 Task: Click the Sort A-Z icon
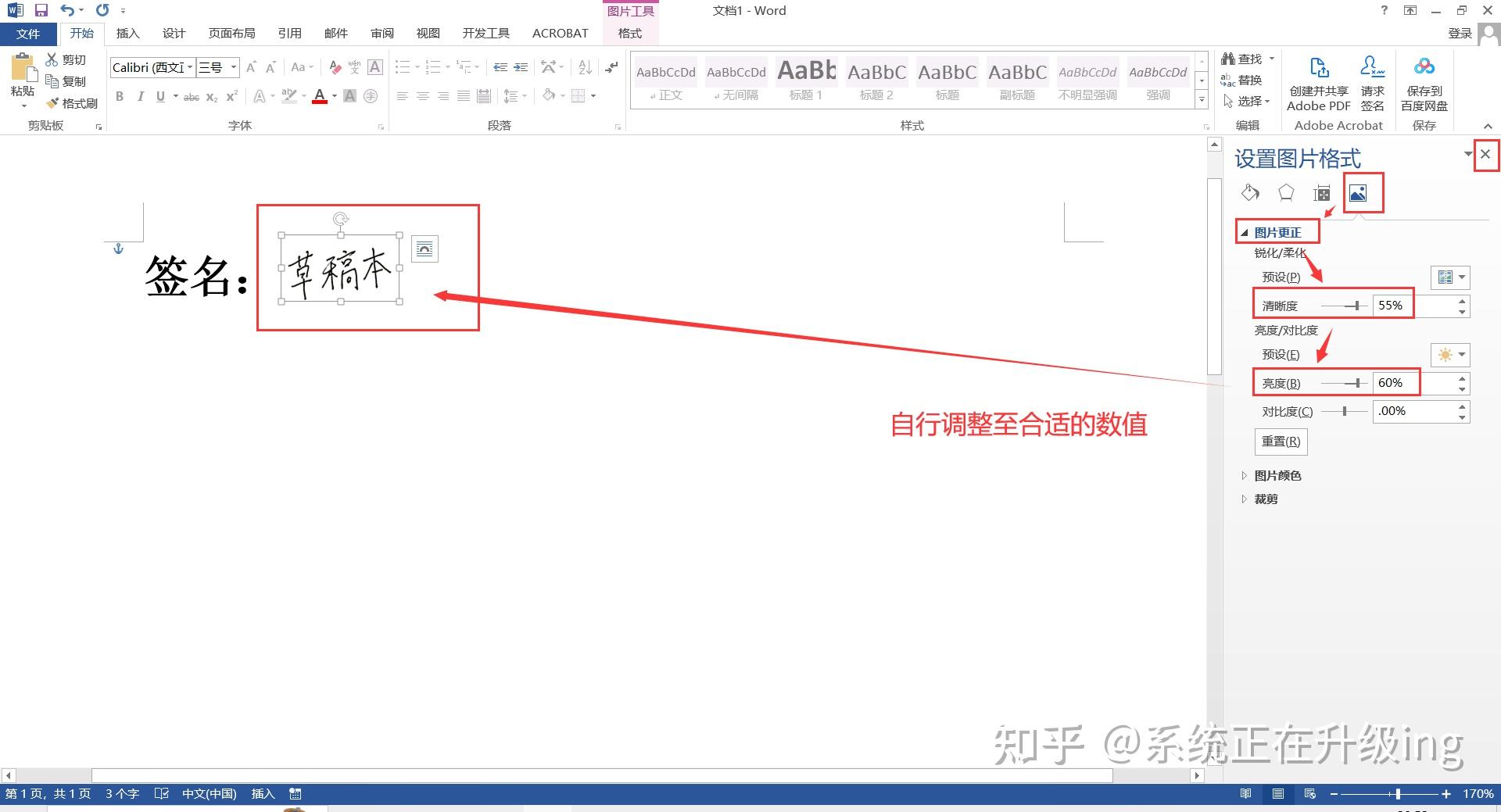point(585,68)
